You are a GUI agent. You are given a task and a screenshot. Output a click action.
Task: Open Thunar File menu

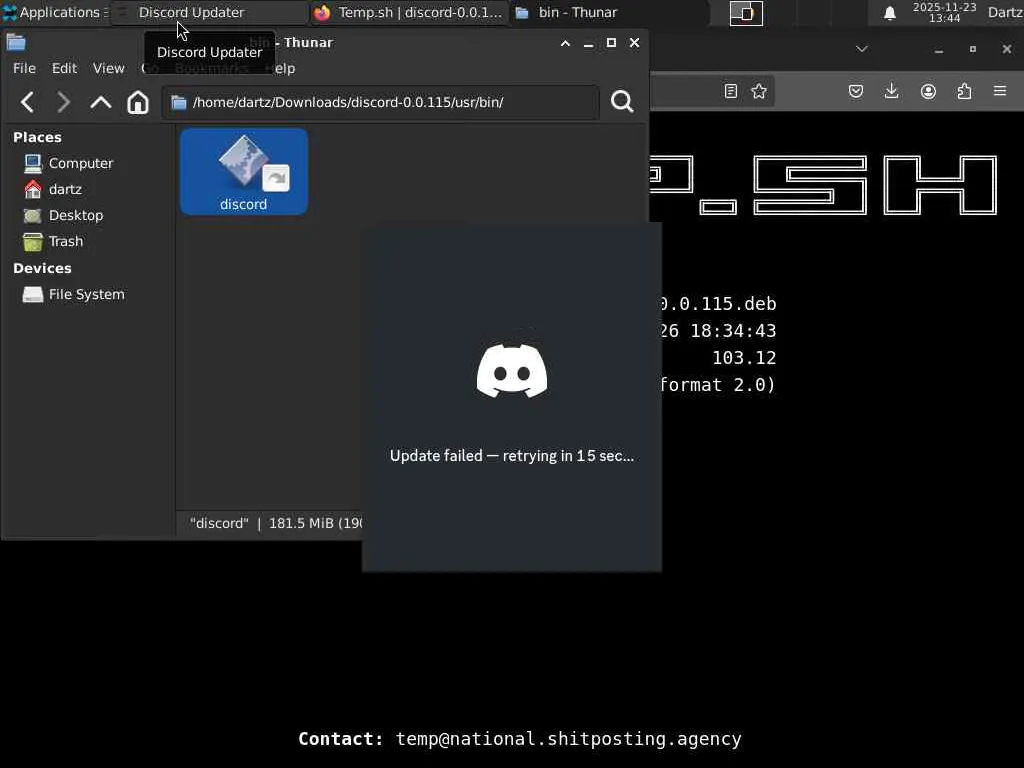(24, 68)
